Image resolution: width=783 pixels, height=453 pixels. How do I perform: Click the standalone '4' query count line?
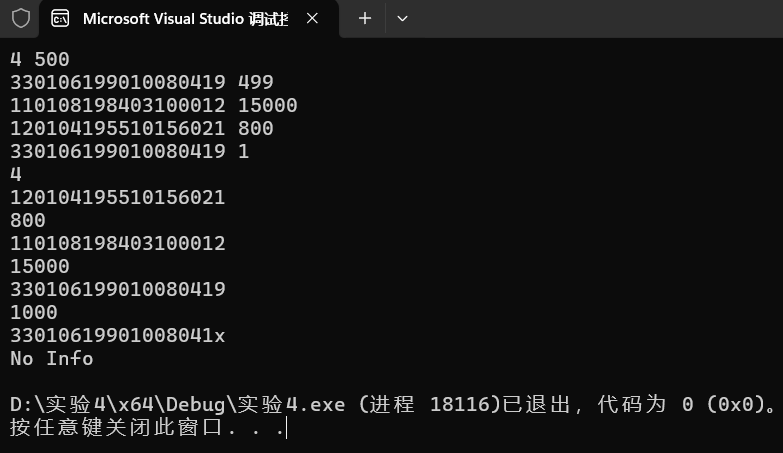[x=16, y=174]
